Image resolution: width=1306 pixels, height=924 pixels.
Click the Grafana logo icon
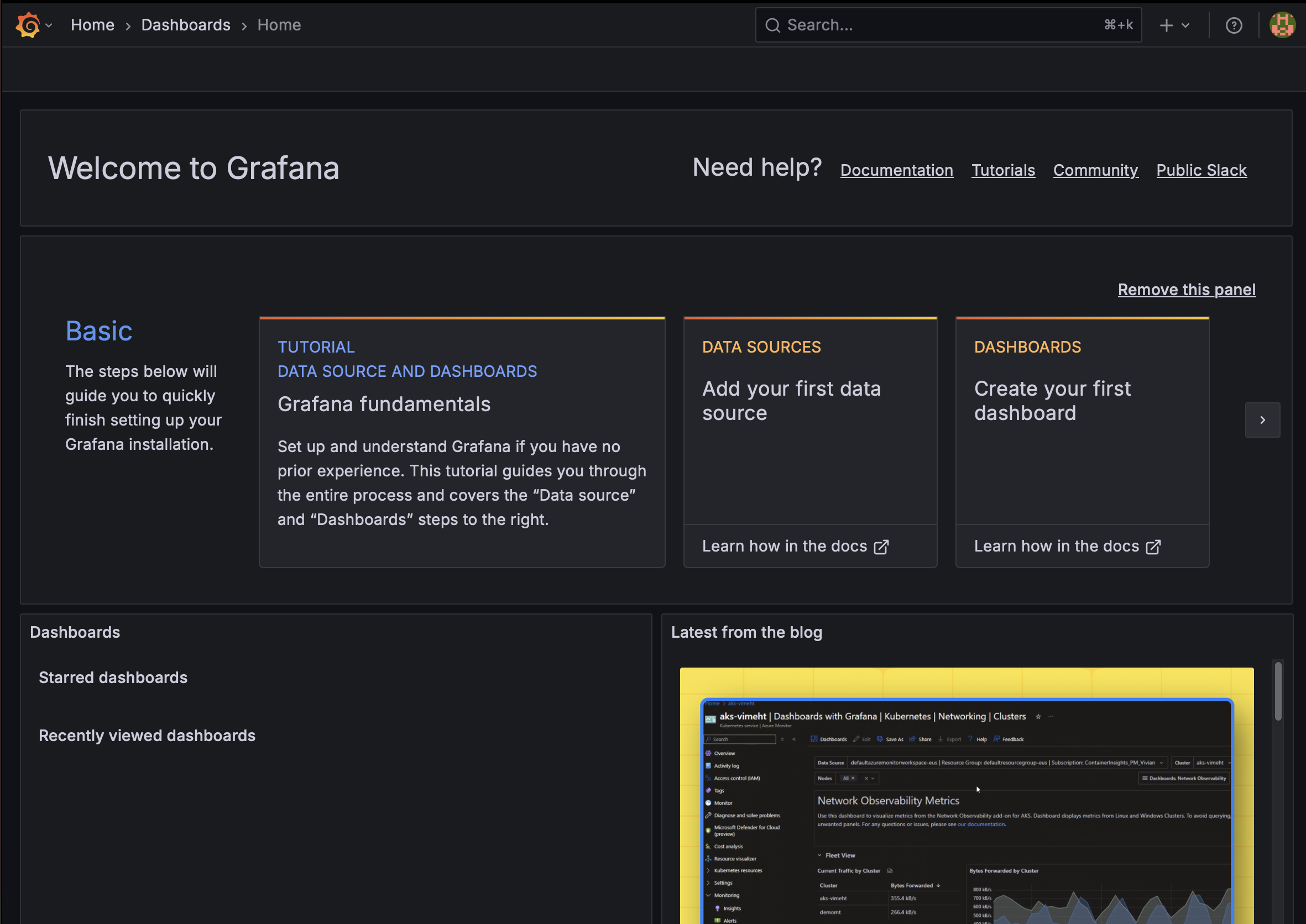click(x=27, y=25)
